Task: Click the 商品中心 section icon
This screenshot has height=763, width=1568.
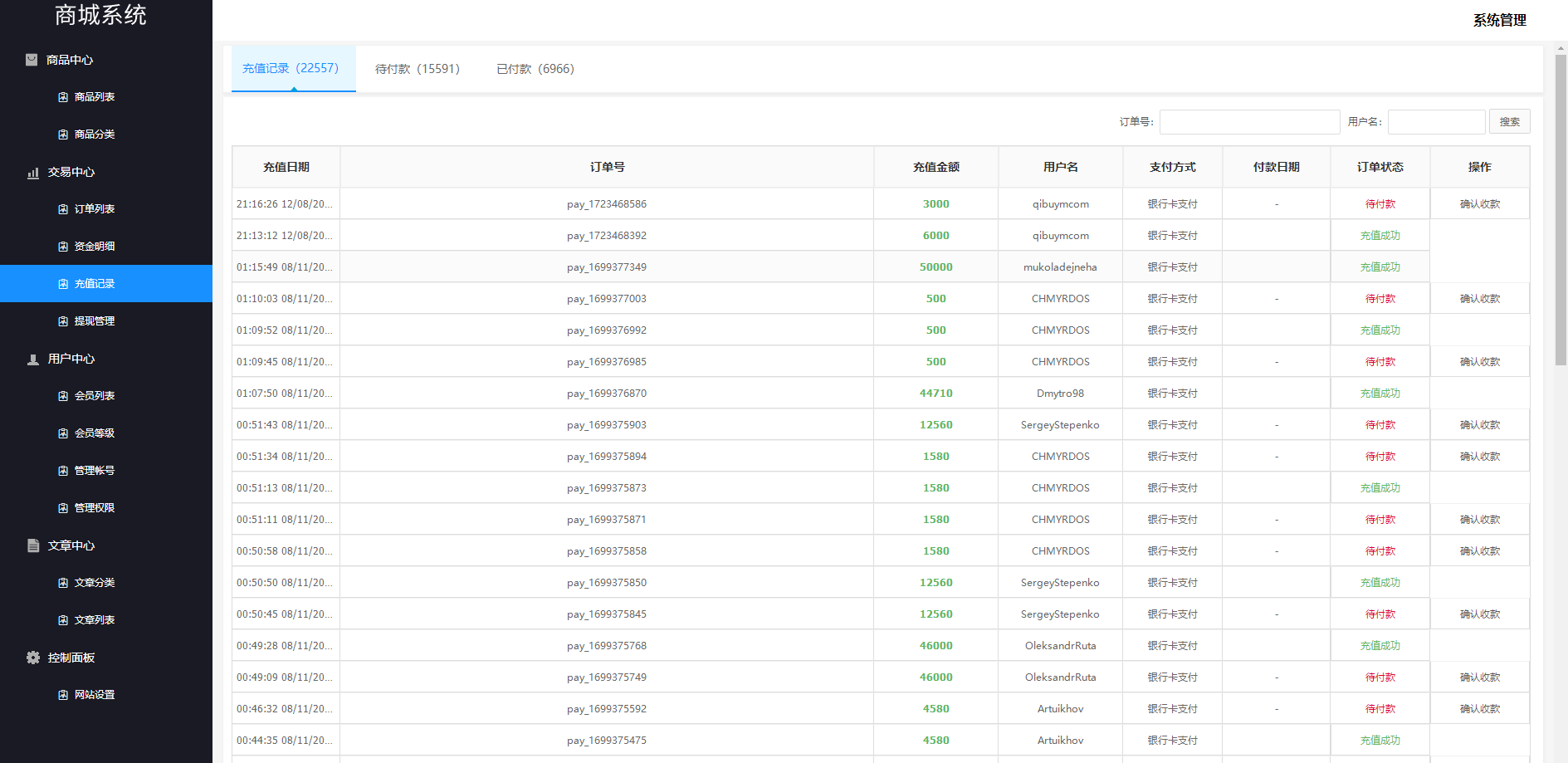Action: point(32,60)
